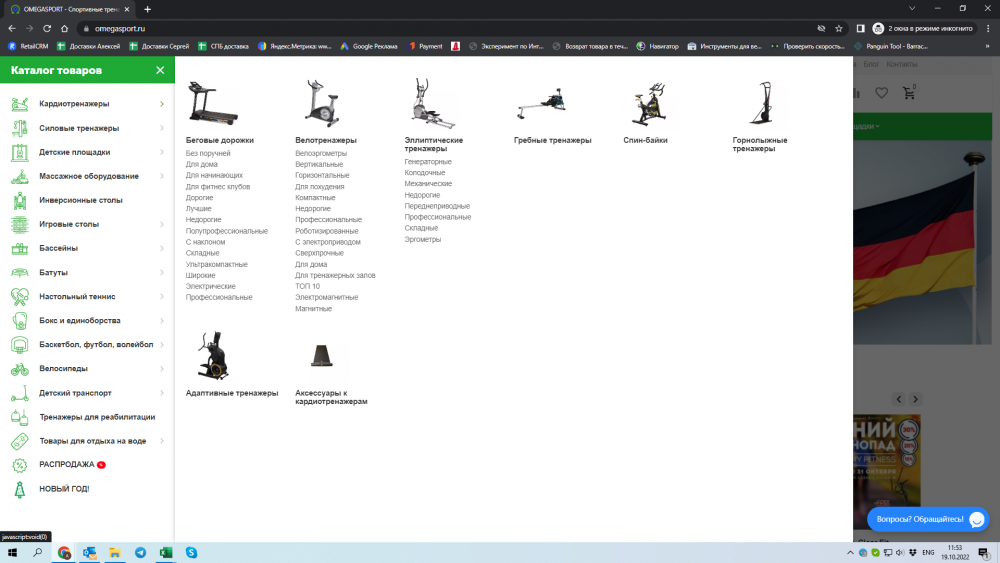Close the Каталог товаров menu
This screenshot has width=1000, height=563.
(x=160, y=70)
